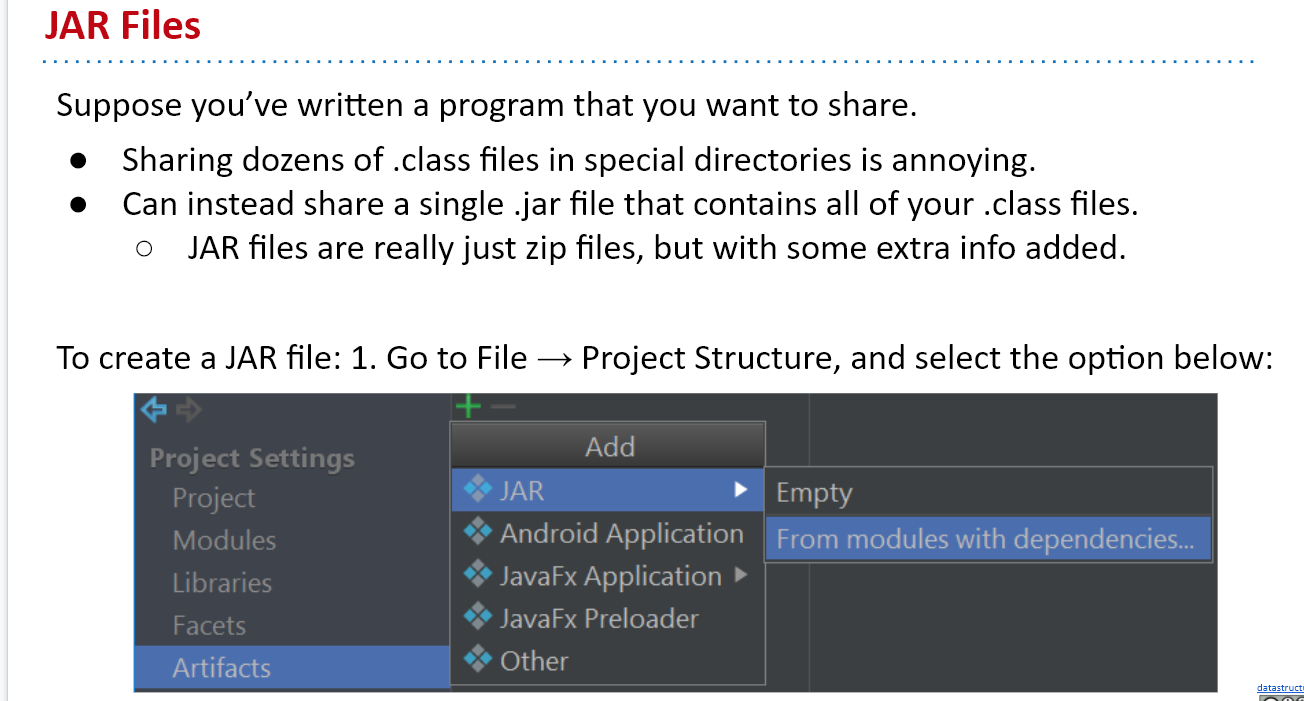Click the back navigation arrow icon
This screenshot has width=1304, height=701.
tap(154, 409)
